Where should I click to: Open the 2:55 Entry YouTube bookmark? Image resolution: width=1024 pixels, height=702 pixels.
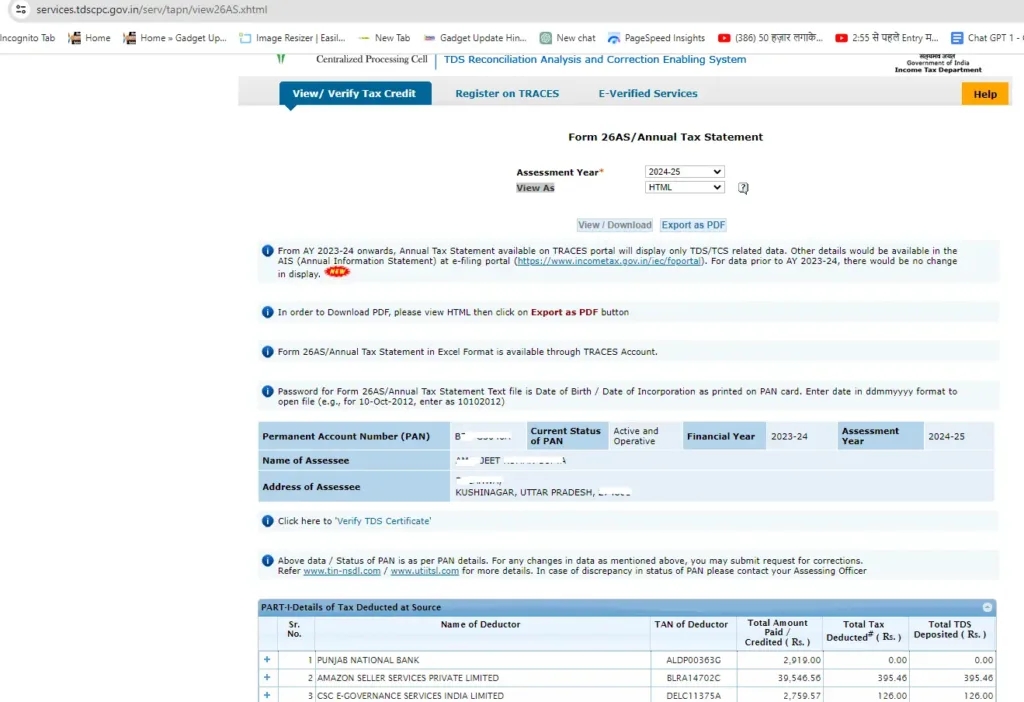pyautogui.click(x=887, y=38)
